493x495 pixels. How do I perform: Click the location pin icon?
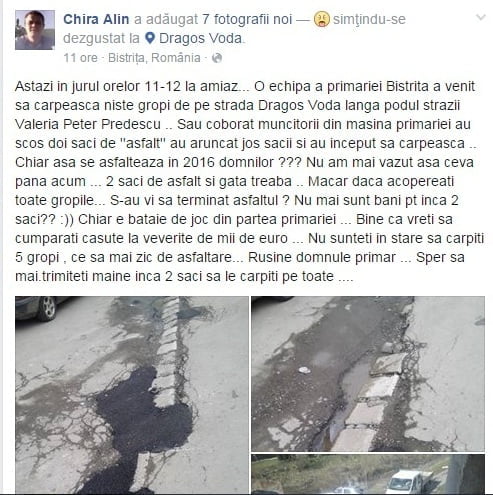(x=150, y=38)
